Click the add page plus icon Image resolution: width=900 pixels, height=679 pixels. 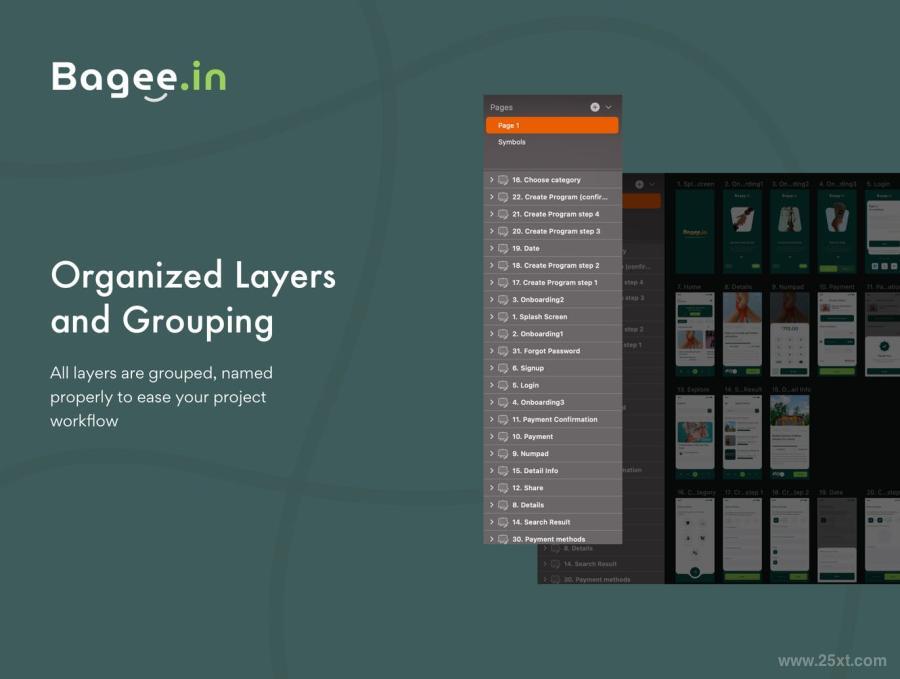595,107
